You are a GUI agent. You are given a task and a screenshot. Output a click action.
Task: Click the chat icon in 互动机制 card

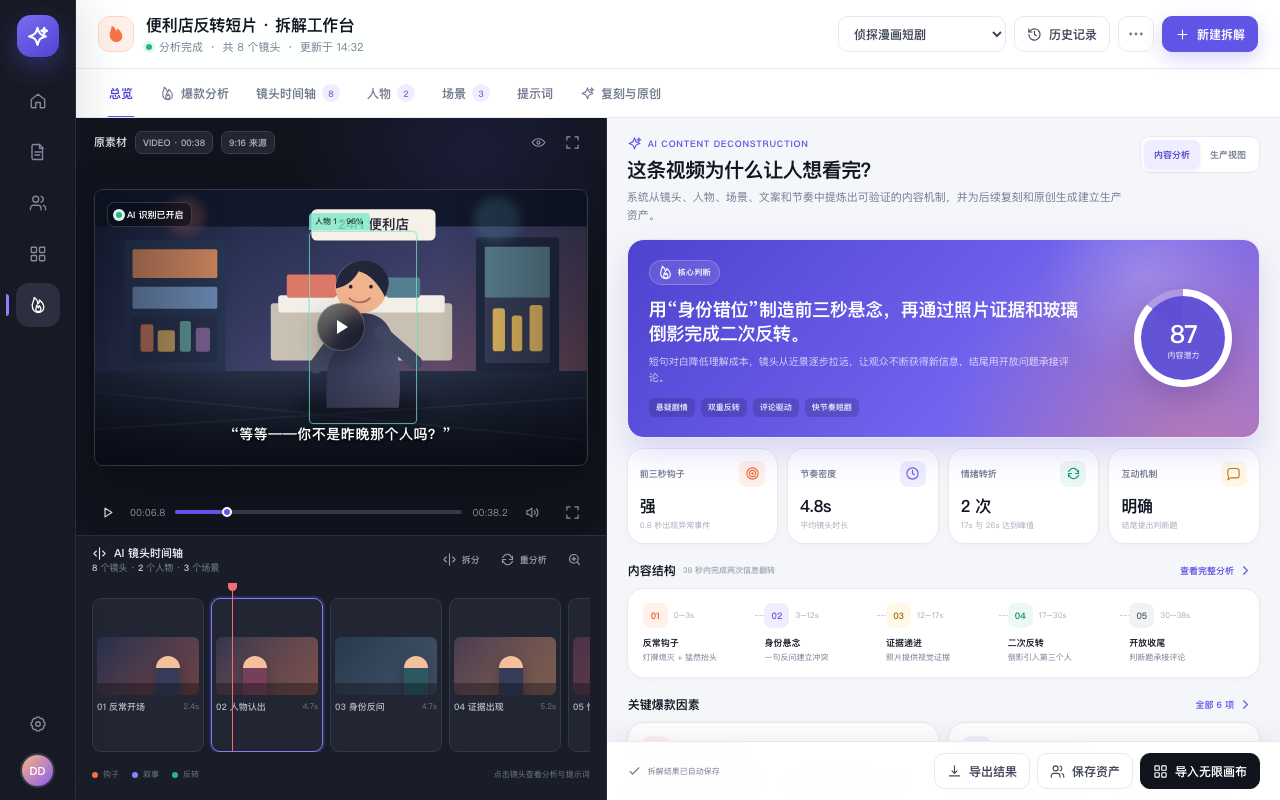click(x=1234, y=474)
